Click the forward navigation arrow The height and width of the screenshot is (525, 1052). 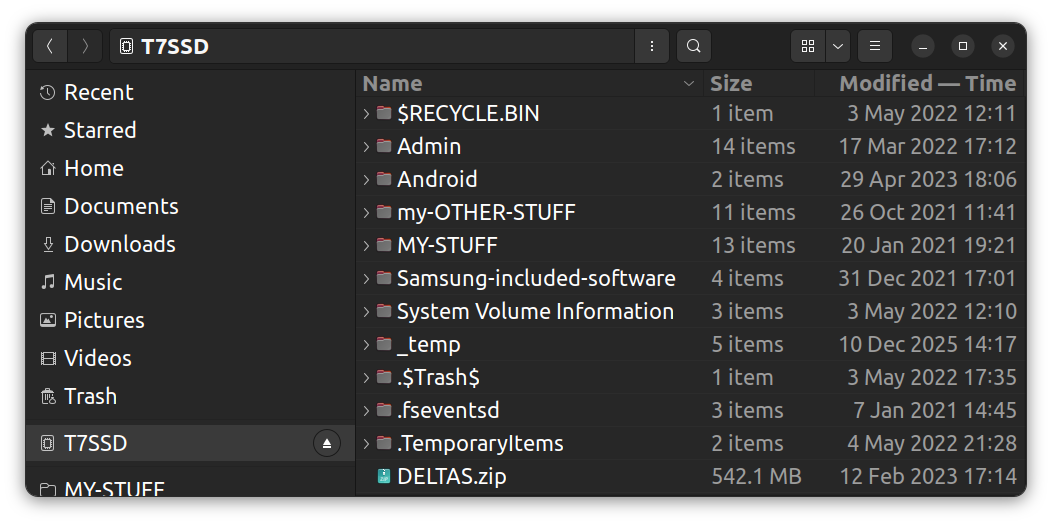(86, 46)
